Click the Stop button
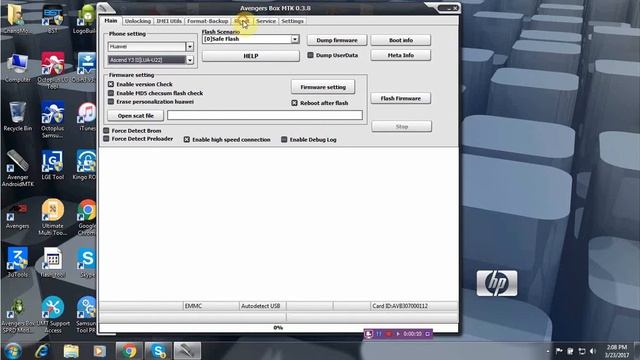Screen dimensions: 640x360 pos(402,127)
